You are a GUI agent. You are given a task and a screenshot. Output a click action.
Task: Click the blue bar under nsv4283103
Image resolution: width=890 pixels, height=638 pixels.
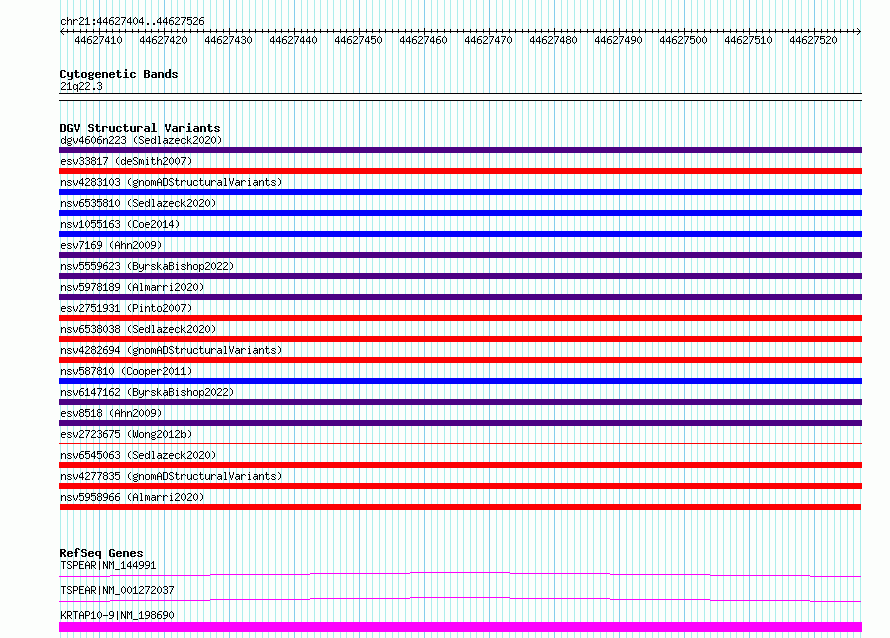(460, 192)
